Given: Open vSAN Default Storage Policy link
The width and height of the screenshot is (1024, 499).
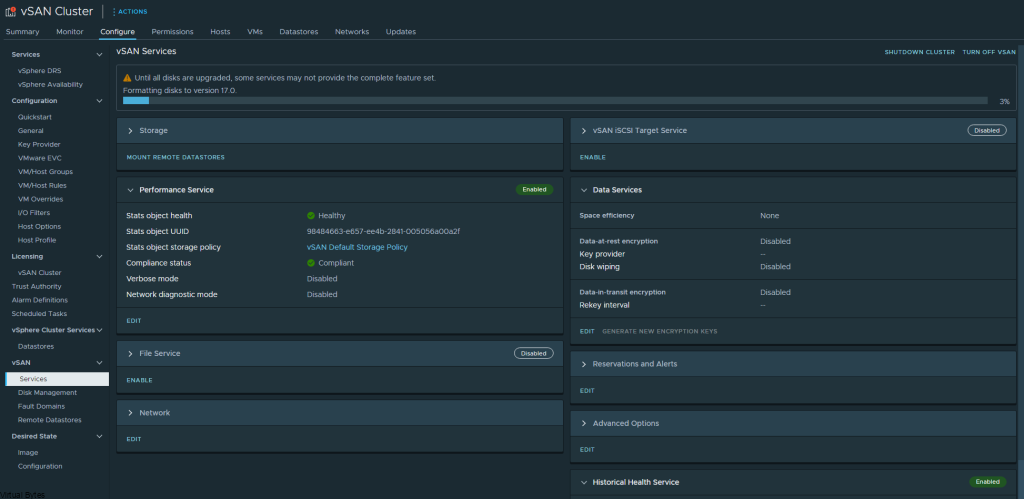Looking at the screenshot, I should (x=357, y=247).
